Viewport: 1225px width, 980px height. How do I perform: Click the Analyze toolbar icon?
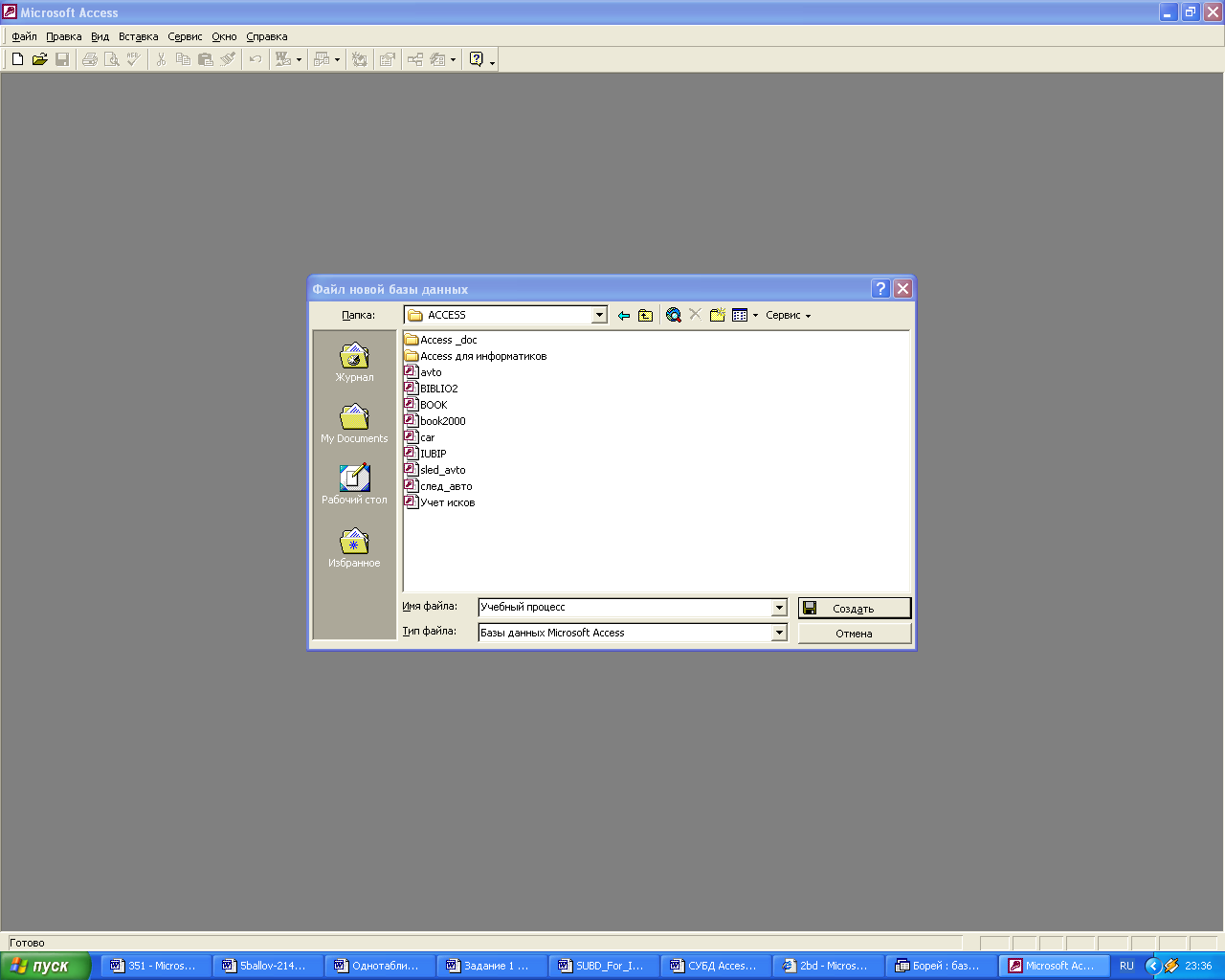[x=322, y=59]
